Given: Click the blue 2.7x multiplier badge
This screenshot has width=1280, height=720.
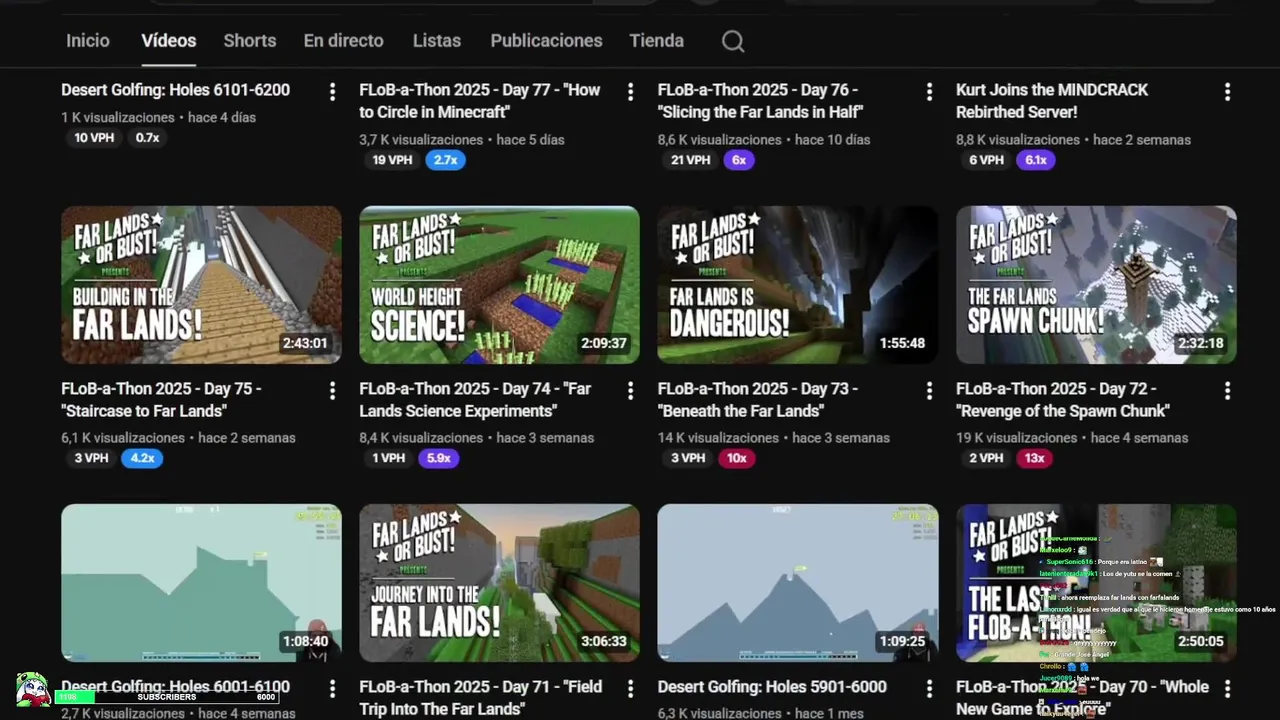Looking at the screenshot, I should (446, 160).
